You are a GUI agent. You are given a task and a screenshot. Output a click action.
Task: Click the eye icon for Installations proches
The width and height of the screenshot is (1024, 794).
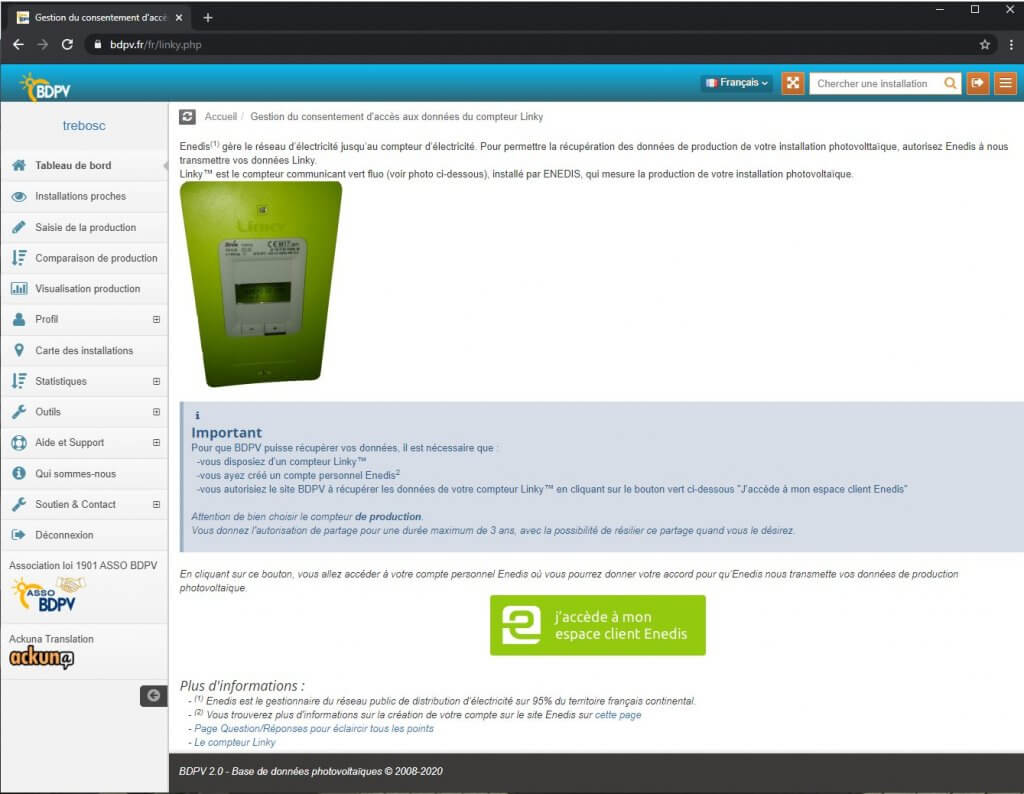pos(19,197)
